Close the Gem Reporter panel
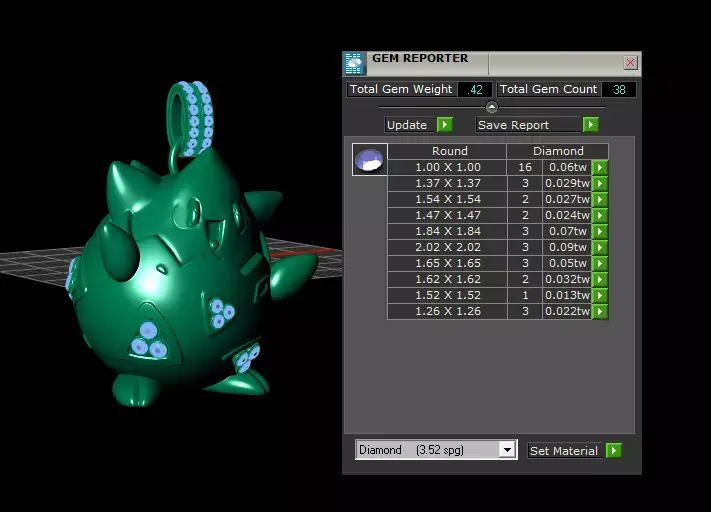Screen dimensions: 711x512 click(x=630, y=63)
